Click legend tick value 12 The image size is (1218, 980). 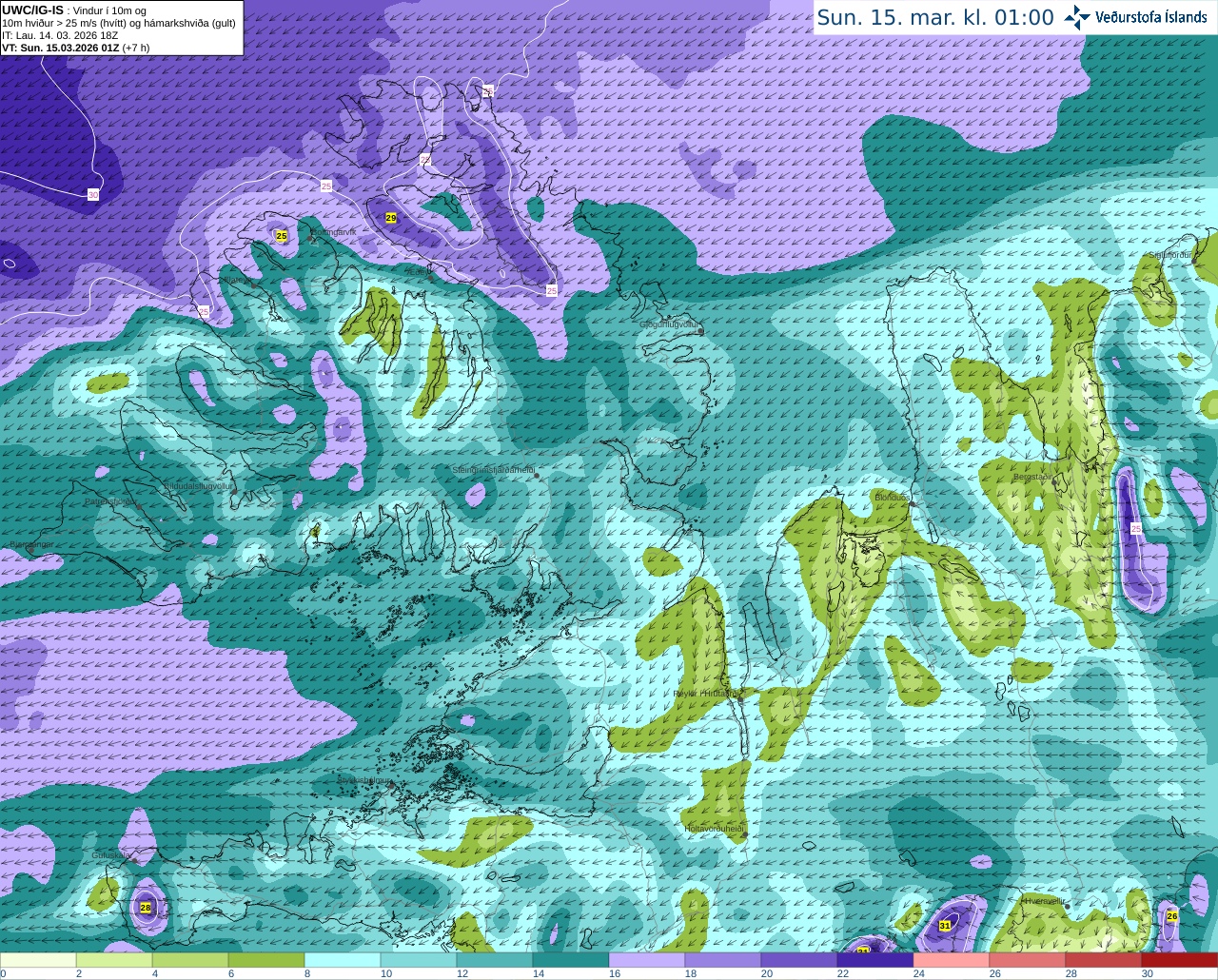coord(462,973)
